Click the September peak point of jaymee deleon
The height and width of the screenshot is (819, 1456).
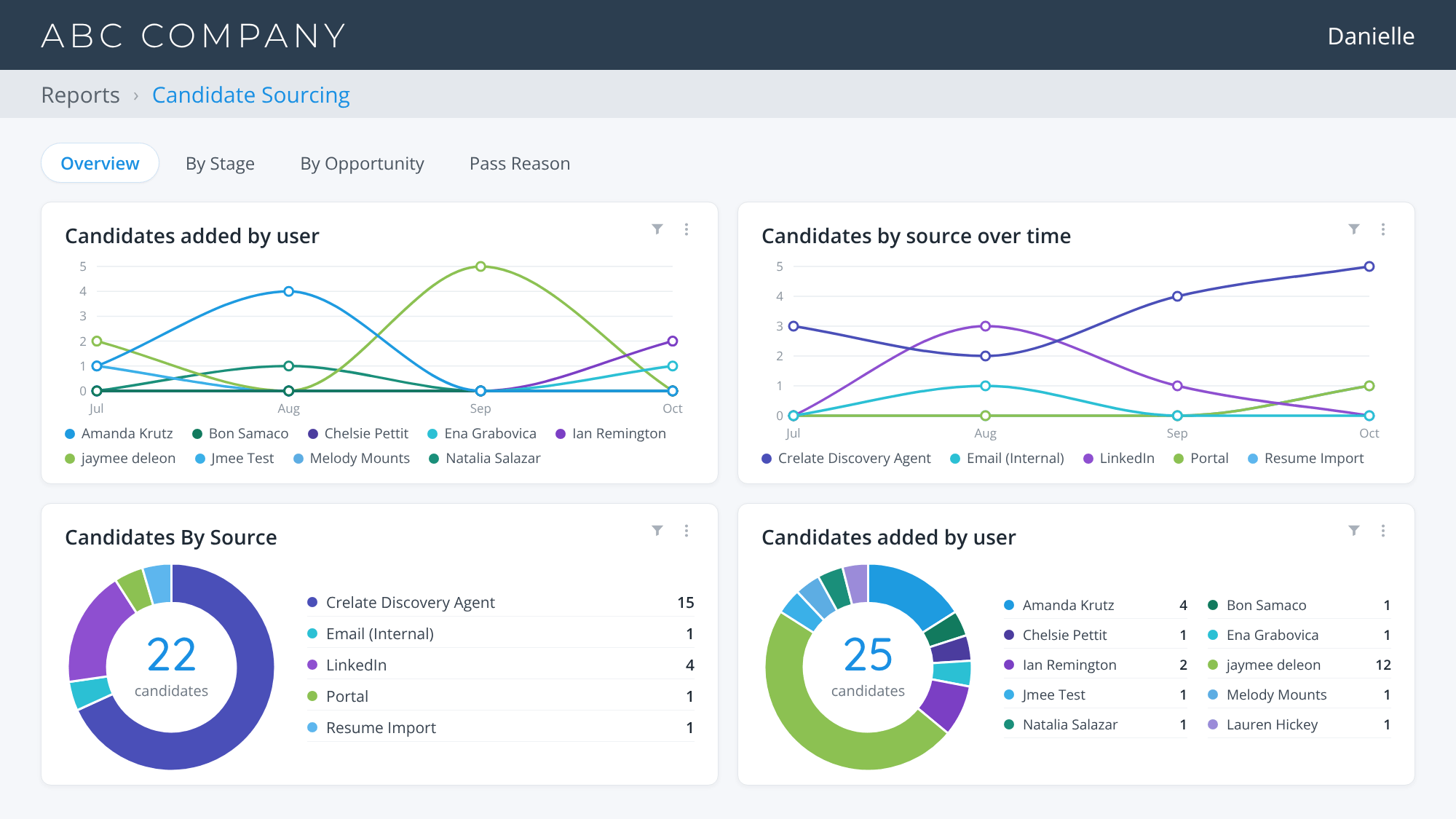click(480, 266)
